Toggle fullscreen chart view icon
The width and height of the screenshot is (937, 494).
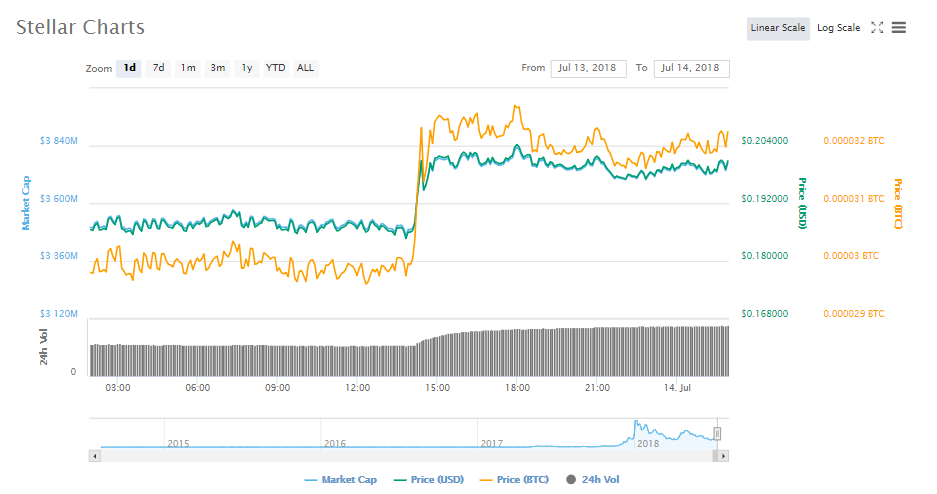click(x=877, y=27)
